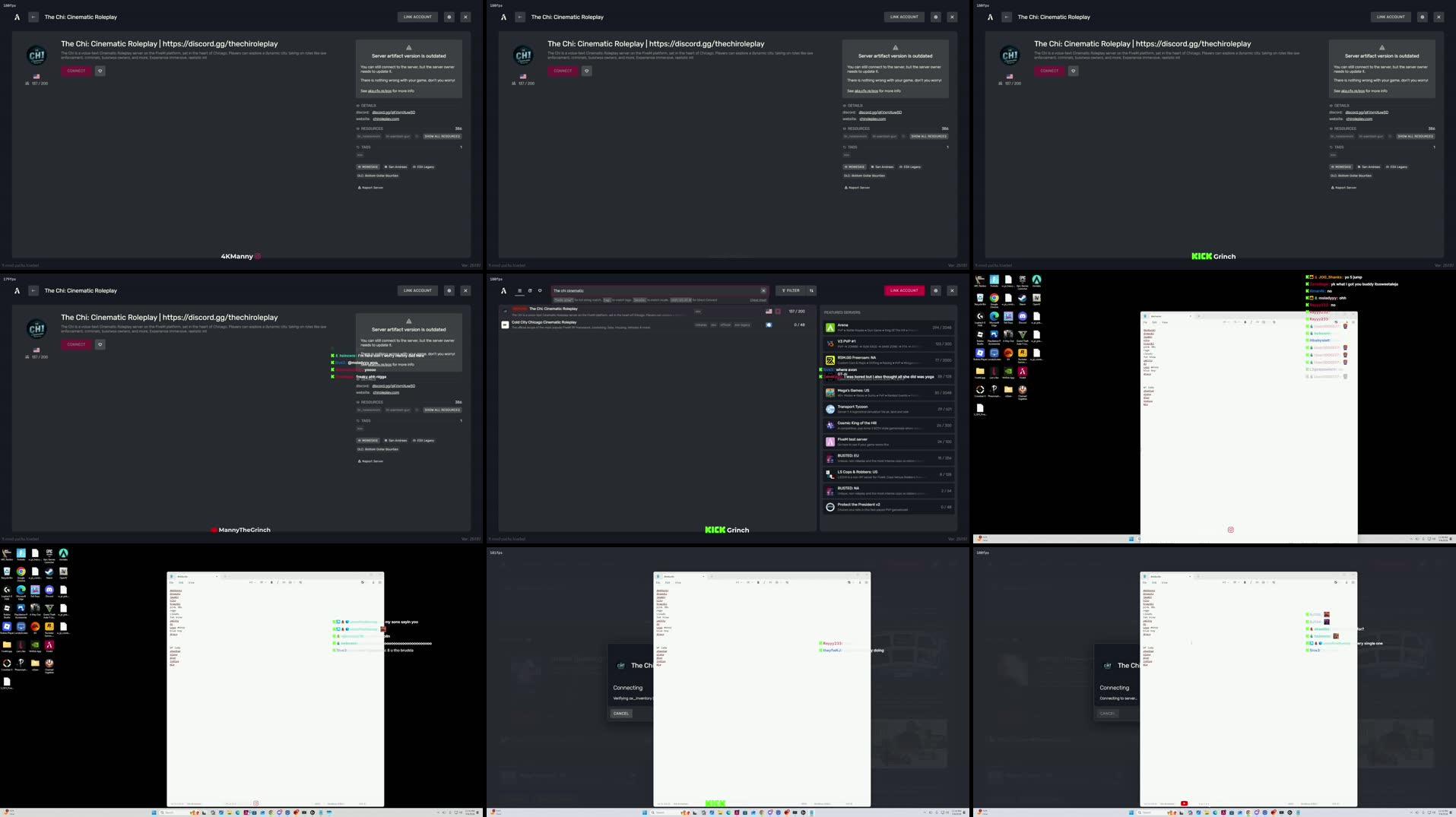
Task: Select the sort order icon next to Filter
Action: 812,290
